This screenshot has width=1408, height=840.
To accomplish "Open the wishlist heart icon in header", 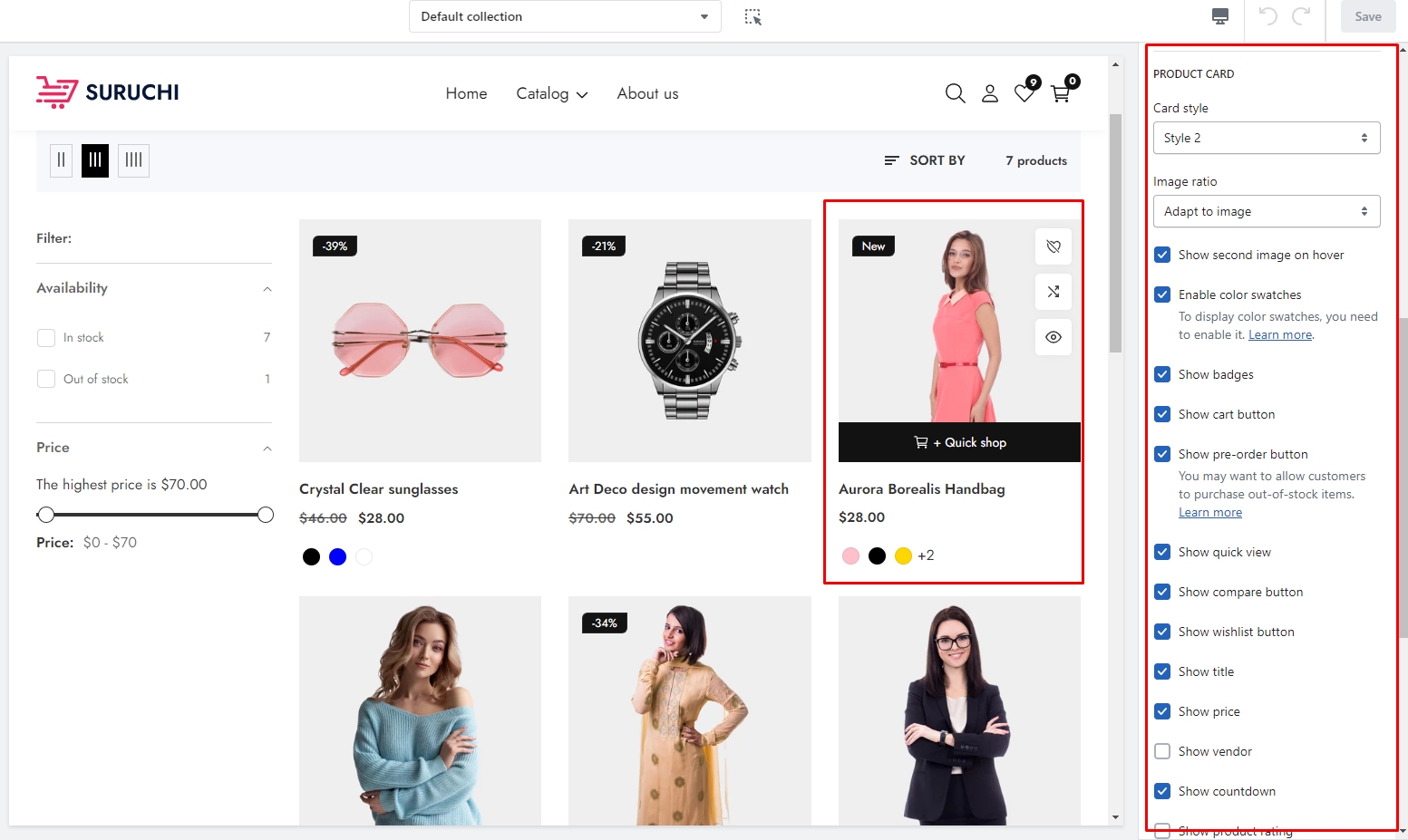I will click(1024, 92).
